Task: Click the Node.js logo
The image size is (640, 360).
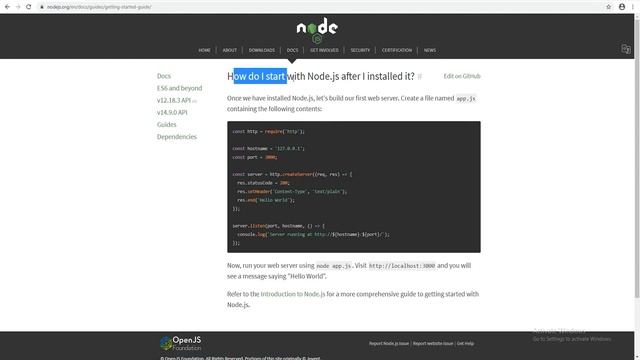Action: [317, 30]
